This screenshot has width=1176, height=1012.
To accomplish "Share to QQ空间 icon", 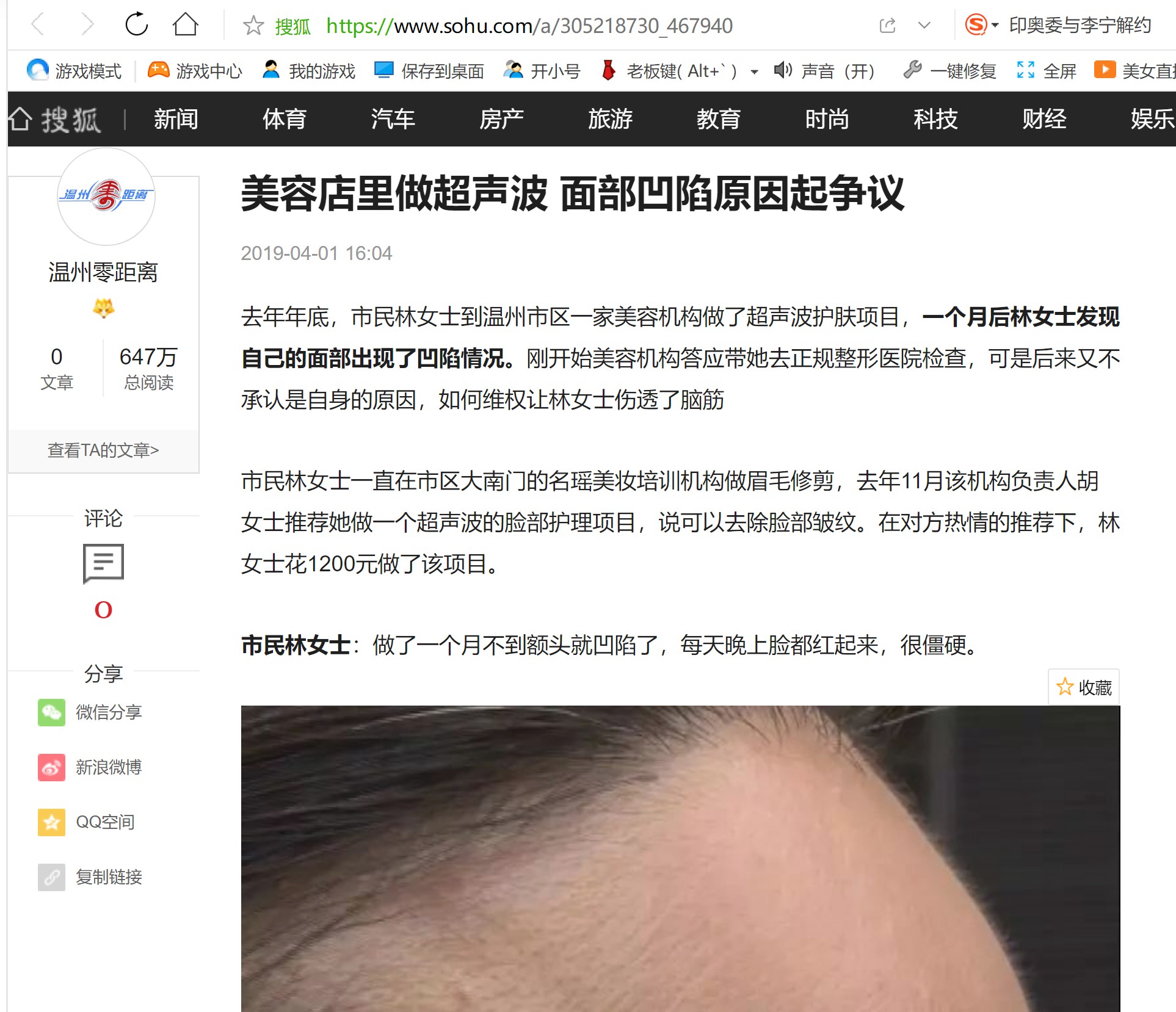I will pos(51,822).
